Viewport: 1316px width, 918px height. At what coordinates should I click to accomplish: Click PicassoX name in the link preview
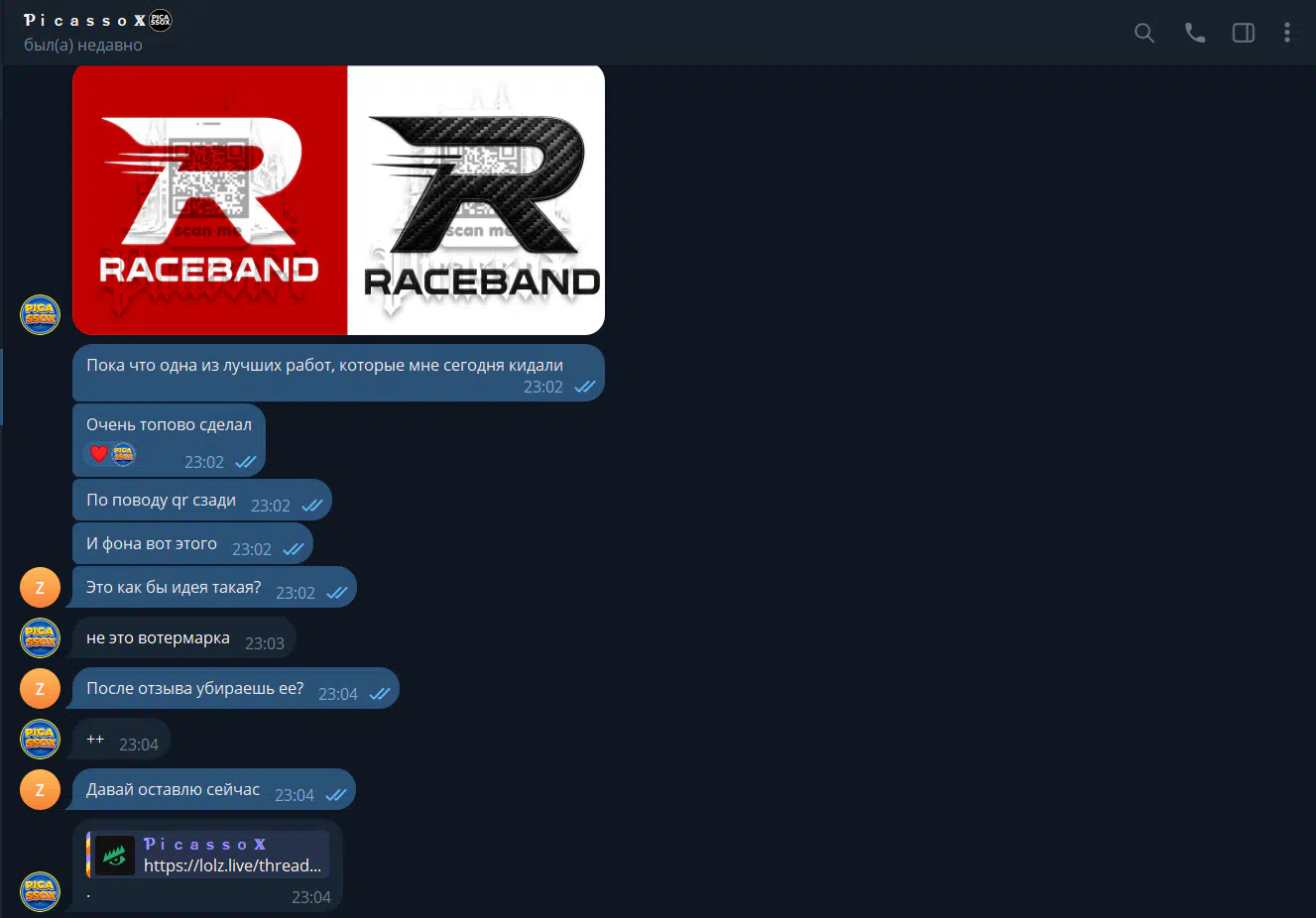205,844
